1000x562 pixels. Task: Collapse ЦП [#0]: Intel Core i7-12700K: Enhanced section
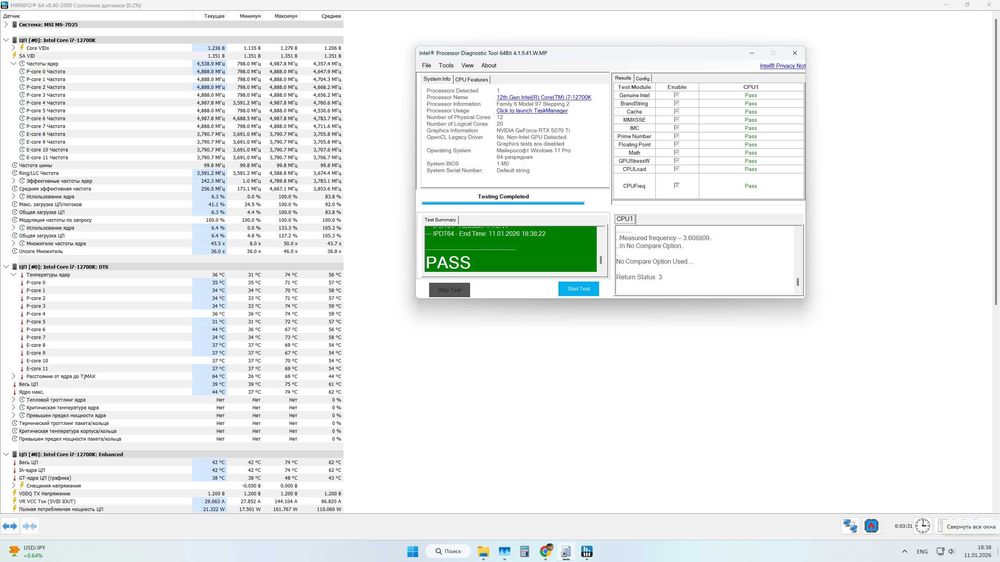6,454
